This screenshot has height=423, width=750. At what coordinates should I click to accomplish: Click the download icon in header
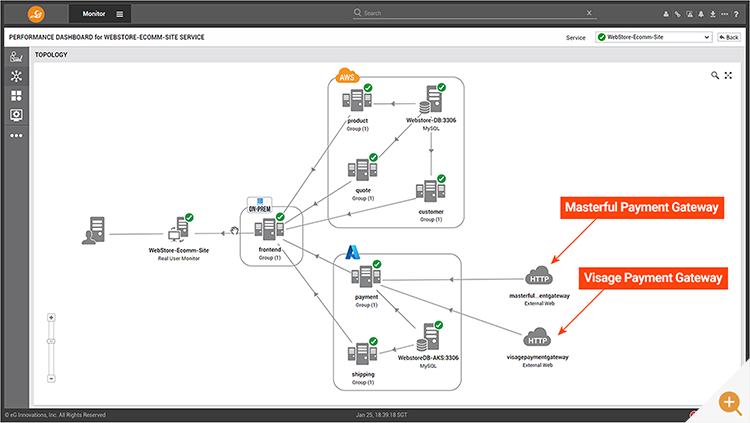[713, 14]
